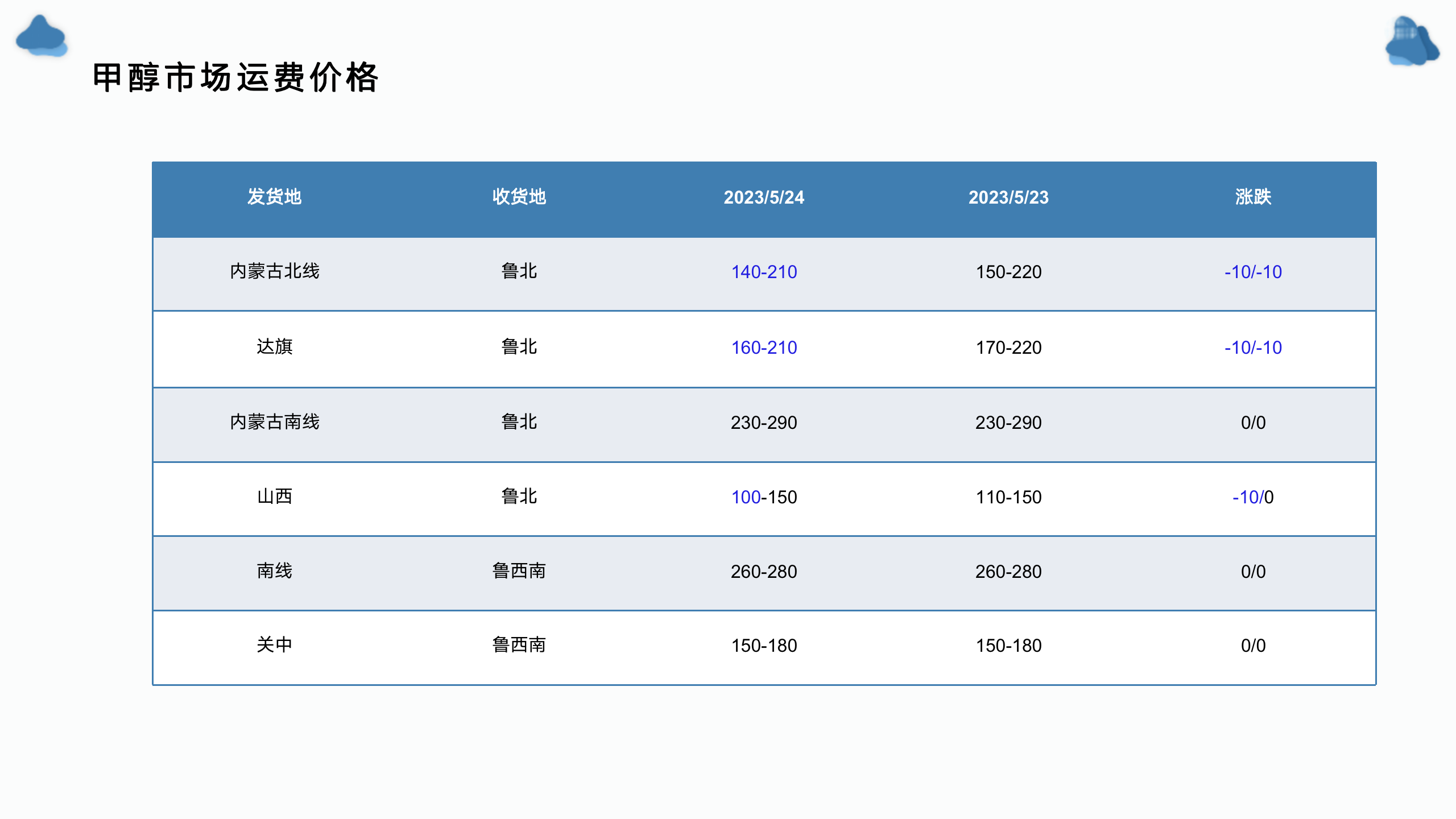1456x819 pixels.
Task: Select the 山西 origin cell
Action: click(275, 497)
